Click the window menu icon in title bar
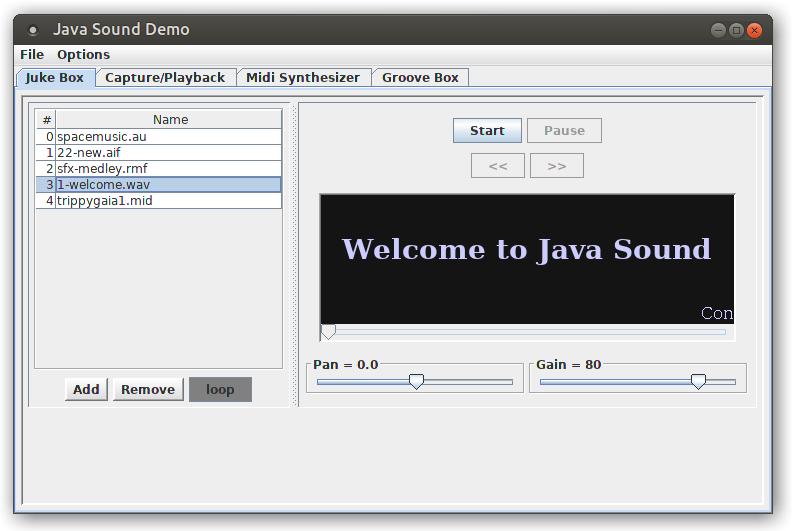The height and width of the screenshot is (531, 794). point(33,30)
